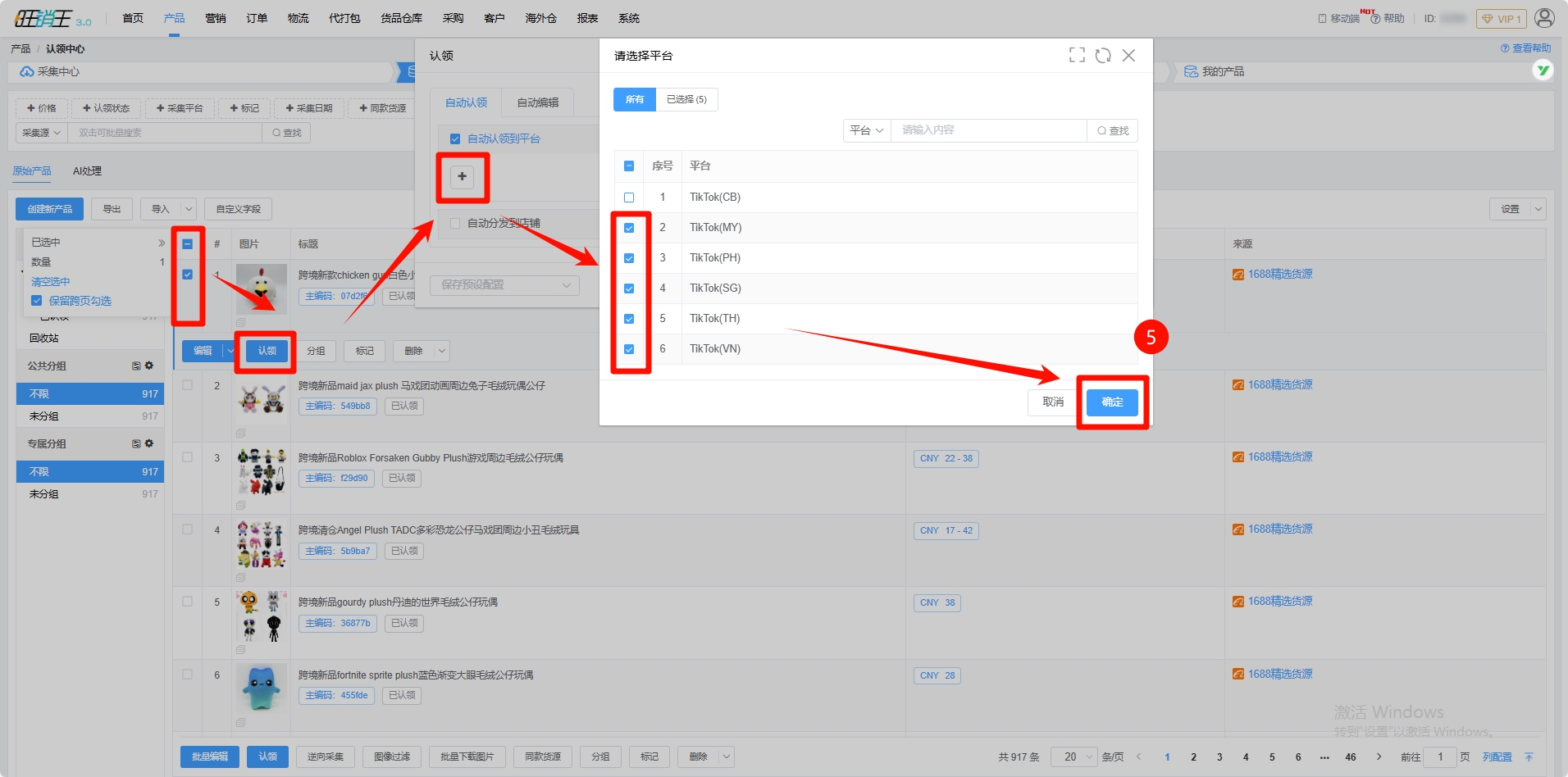Click the fullscreen icon in platform dialog
The height and width of the screenshot is (777, 1568).
[1077, 55]
